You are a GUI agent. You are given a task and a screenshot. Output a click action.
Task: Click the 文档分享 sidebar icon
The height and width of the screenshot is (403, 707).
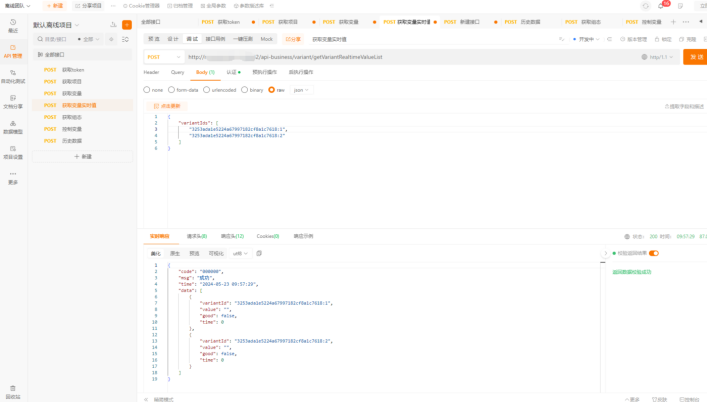(13, 99)
